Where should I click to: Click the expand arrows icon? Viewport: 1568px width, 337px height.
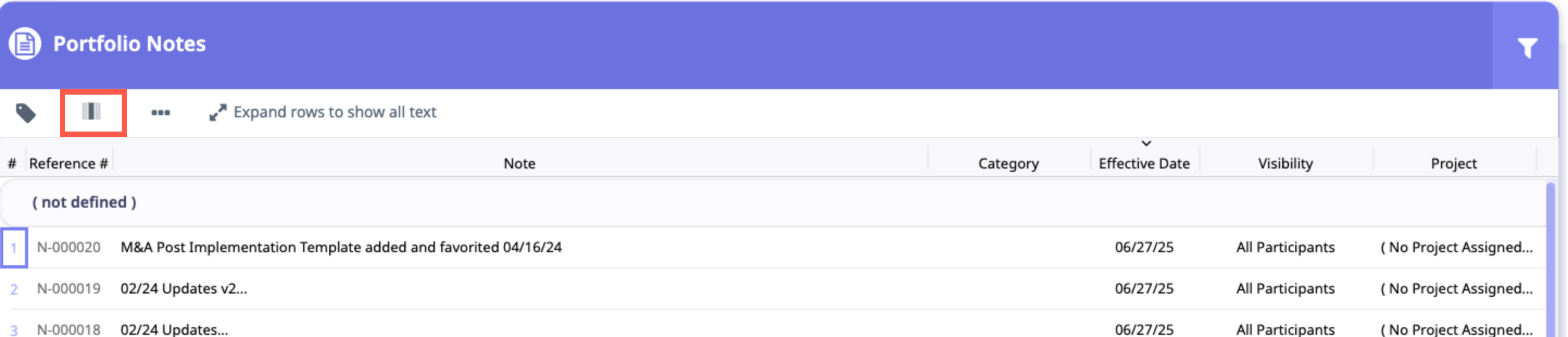pos(217,113)
